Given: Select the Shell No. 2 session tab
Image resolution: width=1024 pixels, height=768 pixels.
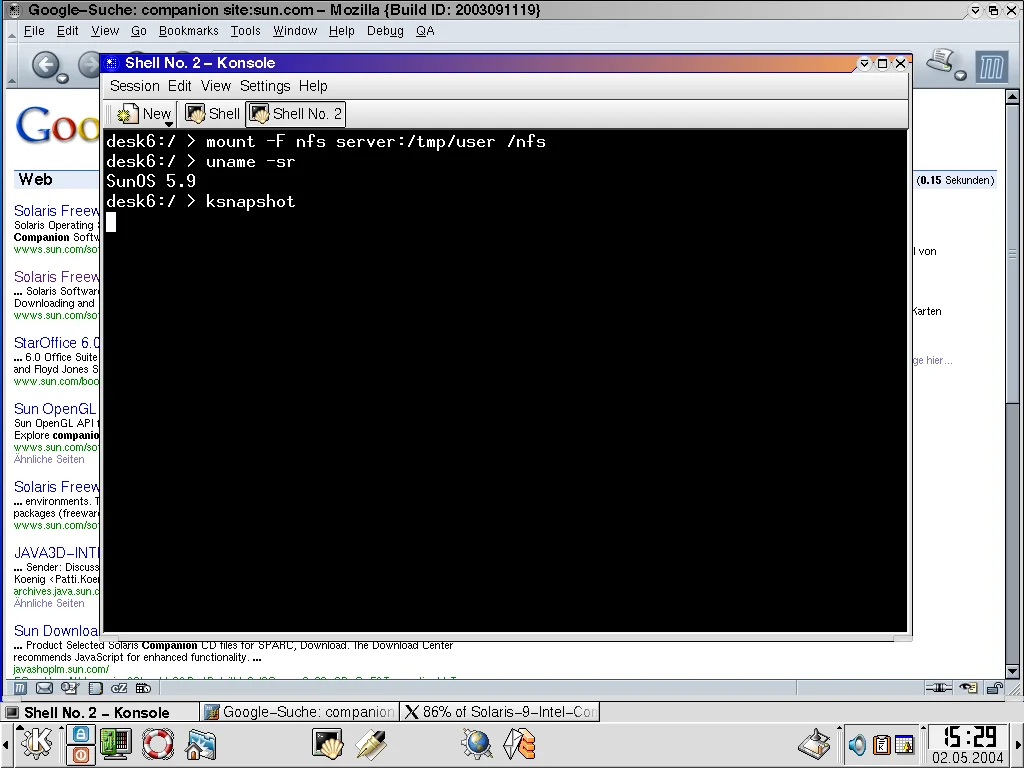Looking at the screenshot, I should coord(295,114).
